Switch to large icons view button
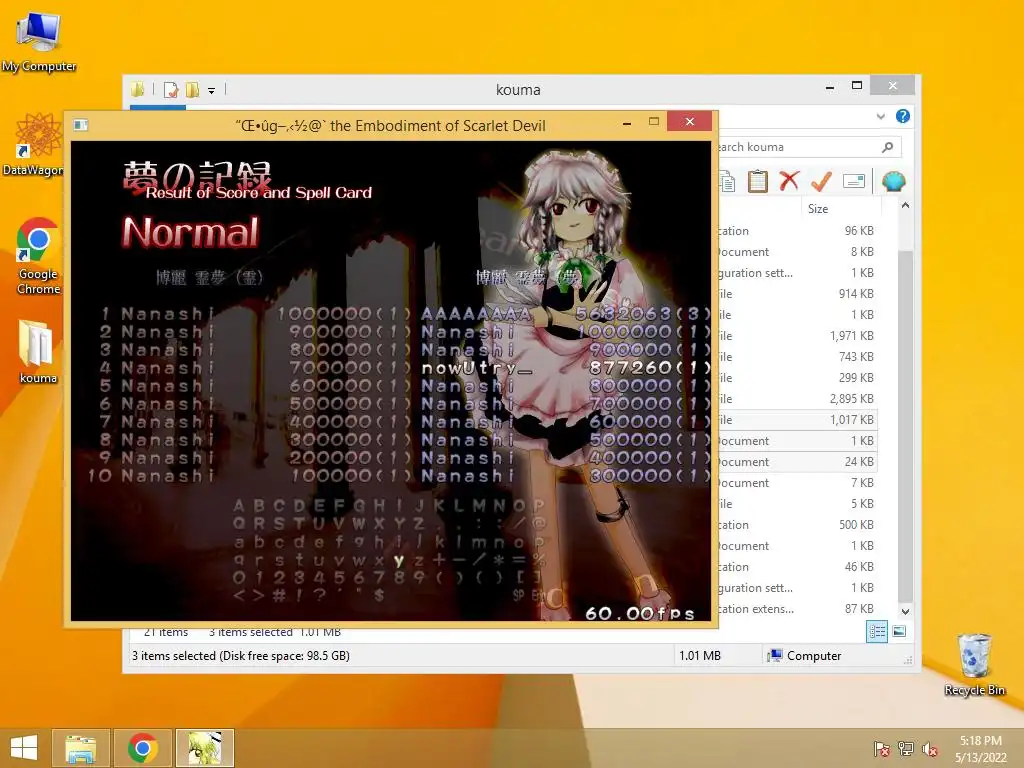Screen dimensions: 1024x768 pyautogui.click(x=899, y=631)
